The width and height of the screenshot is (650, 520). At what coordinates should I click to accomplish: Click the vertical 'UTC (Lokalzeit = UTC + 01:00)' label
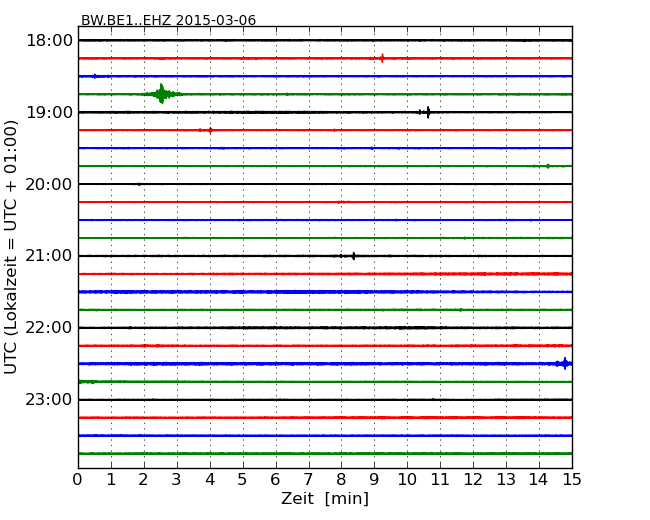pos(10,247)
